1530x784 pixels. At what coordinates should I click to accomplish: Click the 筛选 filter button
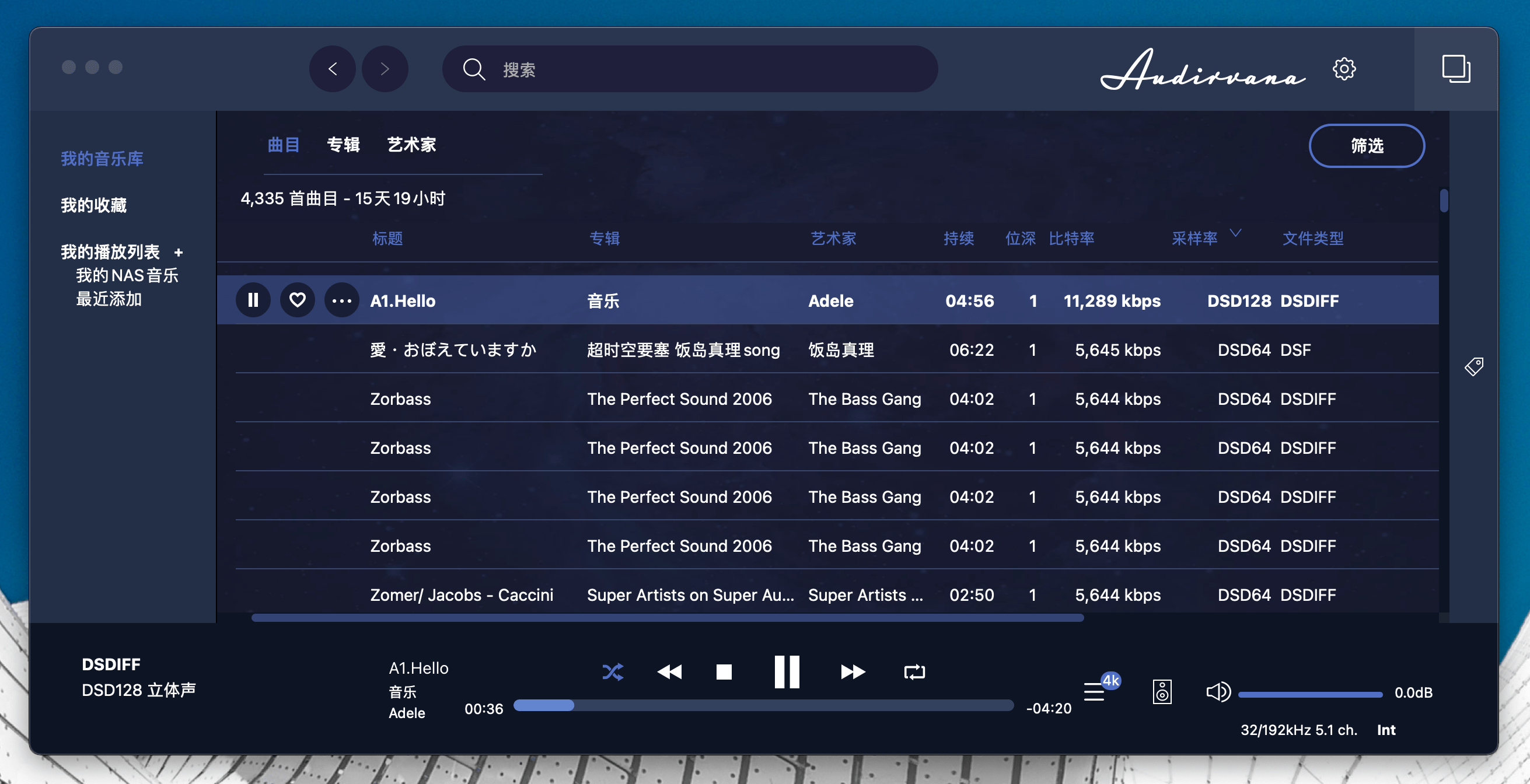(x=1367, y=145)
